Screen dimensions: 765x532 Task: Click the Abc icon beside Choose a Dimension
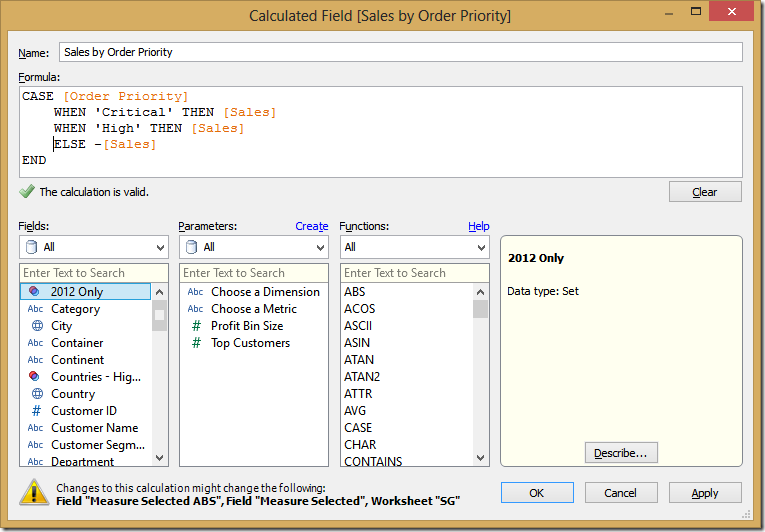click(x=196, y=292)
